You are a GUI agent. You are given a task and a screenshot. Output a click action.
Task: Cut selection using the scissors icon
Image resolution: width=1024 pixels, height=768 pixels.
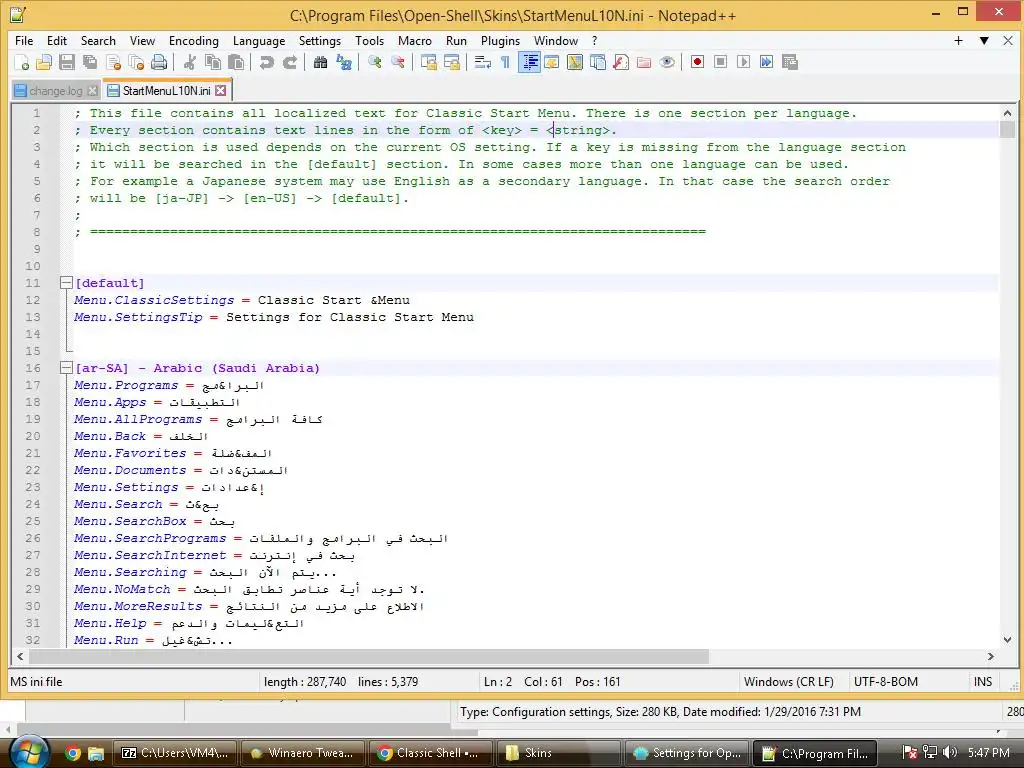[x=189, y=62]
